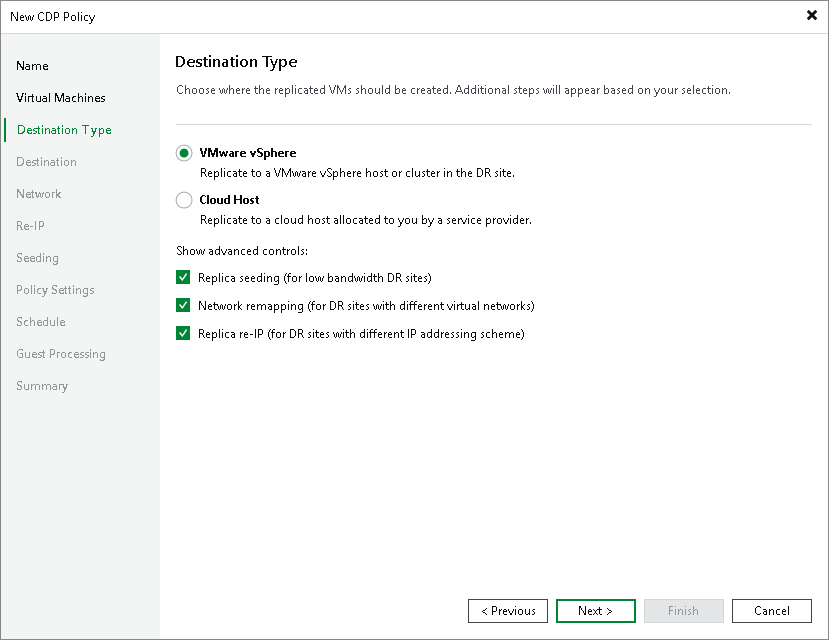Select the VMware vSphere radio button
This screenshot has height=640, width=829.
point(184,153)
